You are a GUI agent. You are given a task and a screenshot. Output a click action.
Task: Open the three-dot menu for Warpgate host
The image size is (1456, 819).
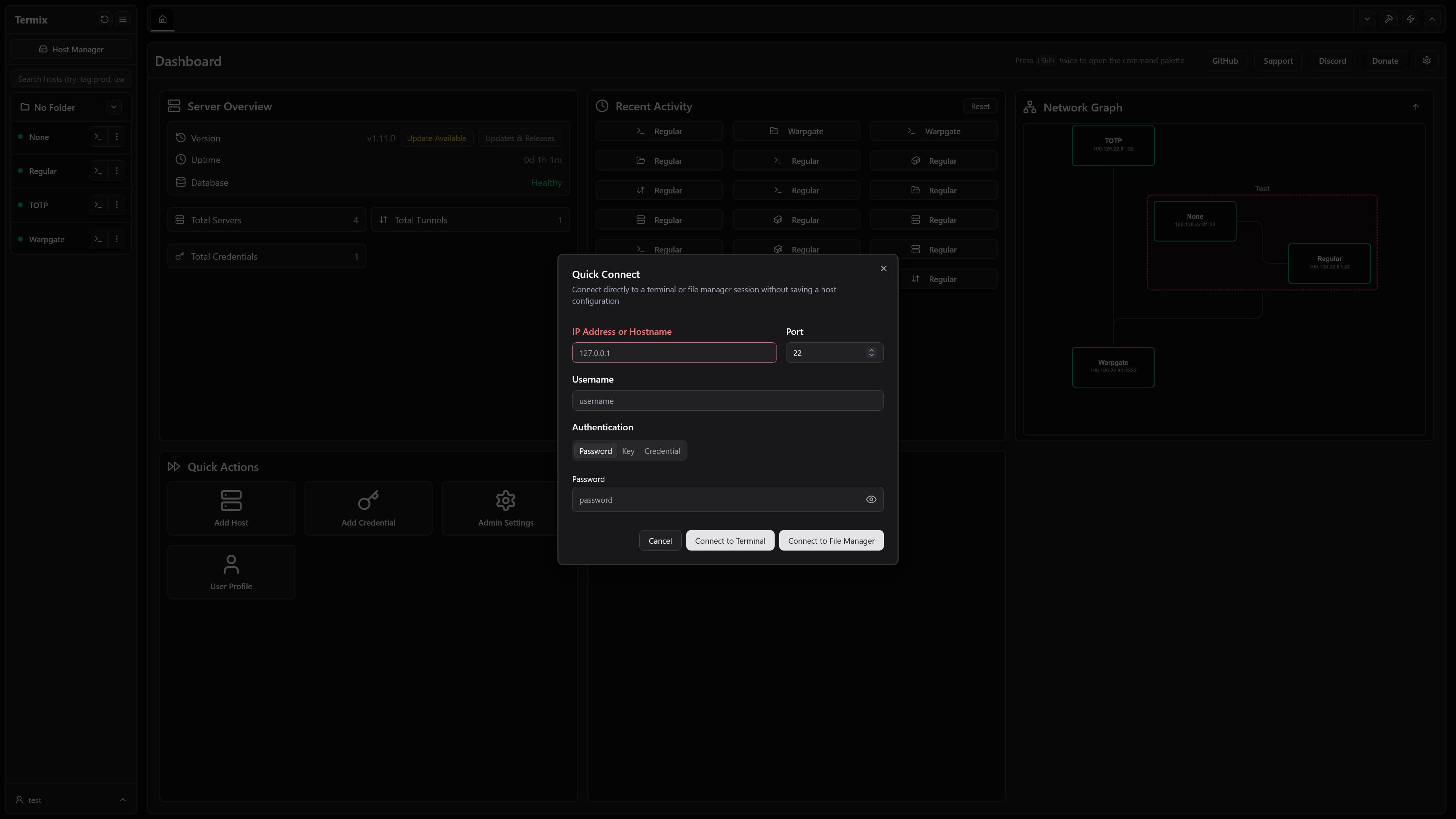point(117,239)
